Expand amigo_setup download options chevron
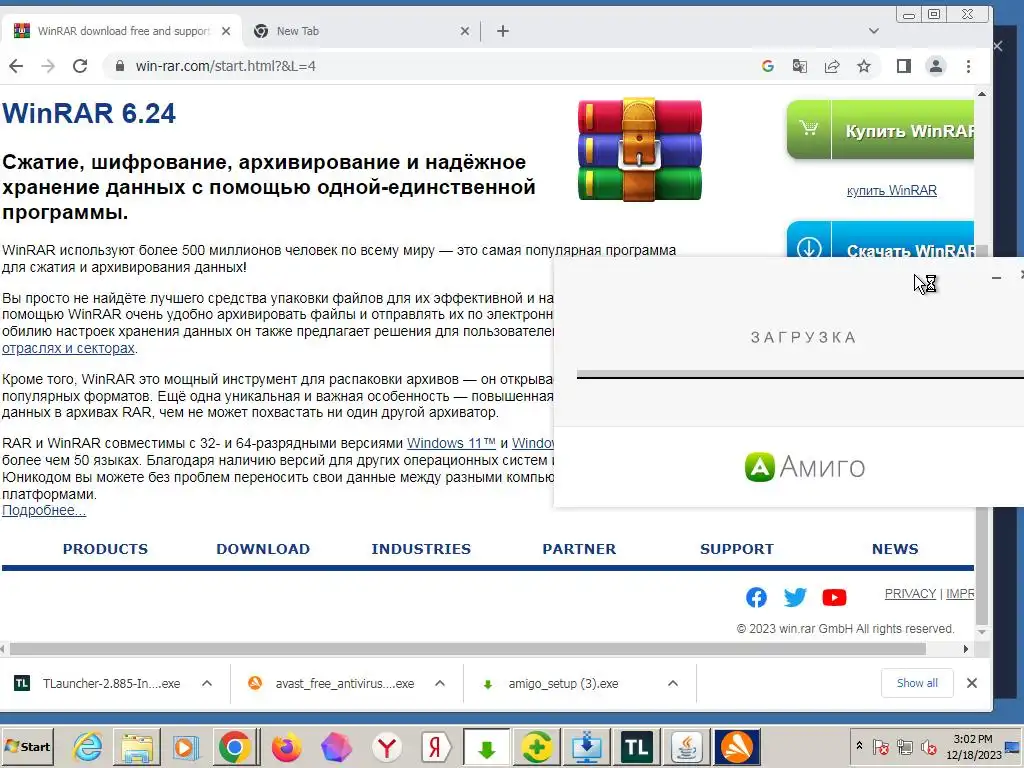1024x768 pixels. (673, 683)
